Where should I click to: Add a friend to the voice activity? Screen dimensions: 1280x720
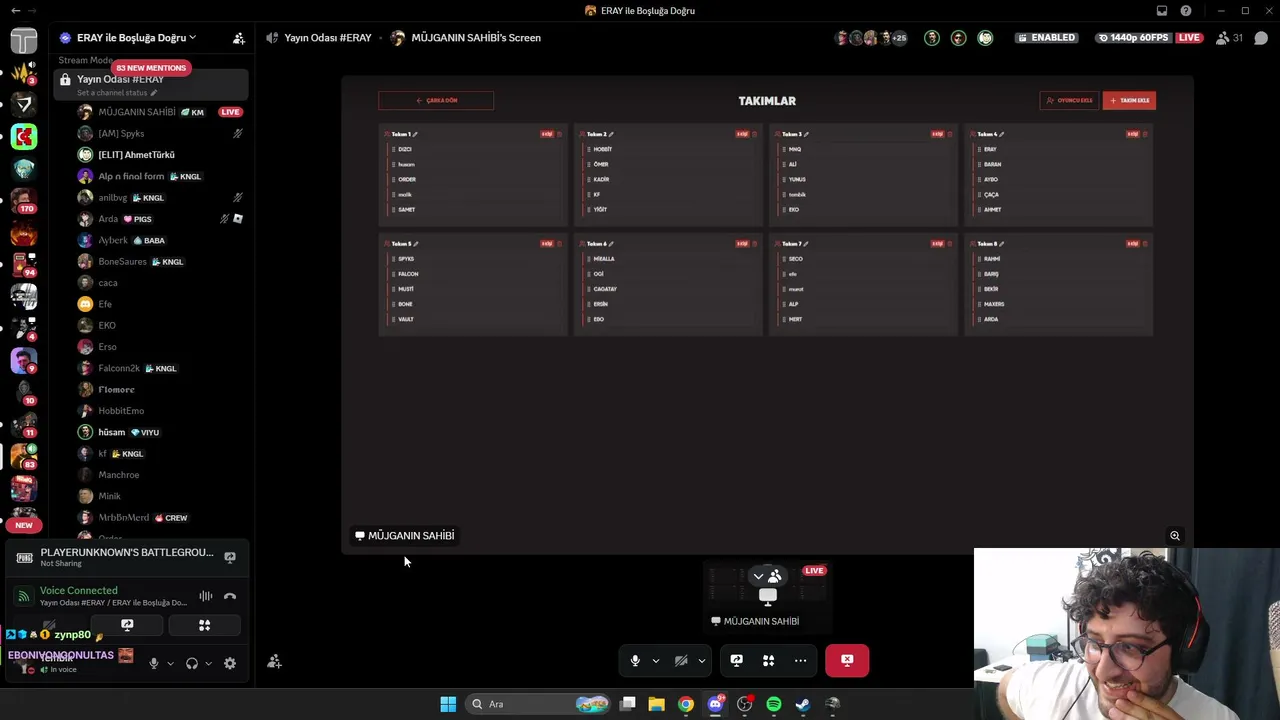[274, 661]
